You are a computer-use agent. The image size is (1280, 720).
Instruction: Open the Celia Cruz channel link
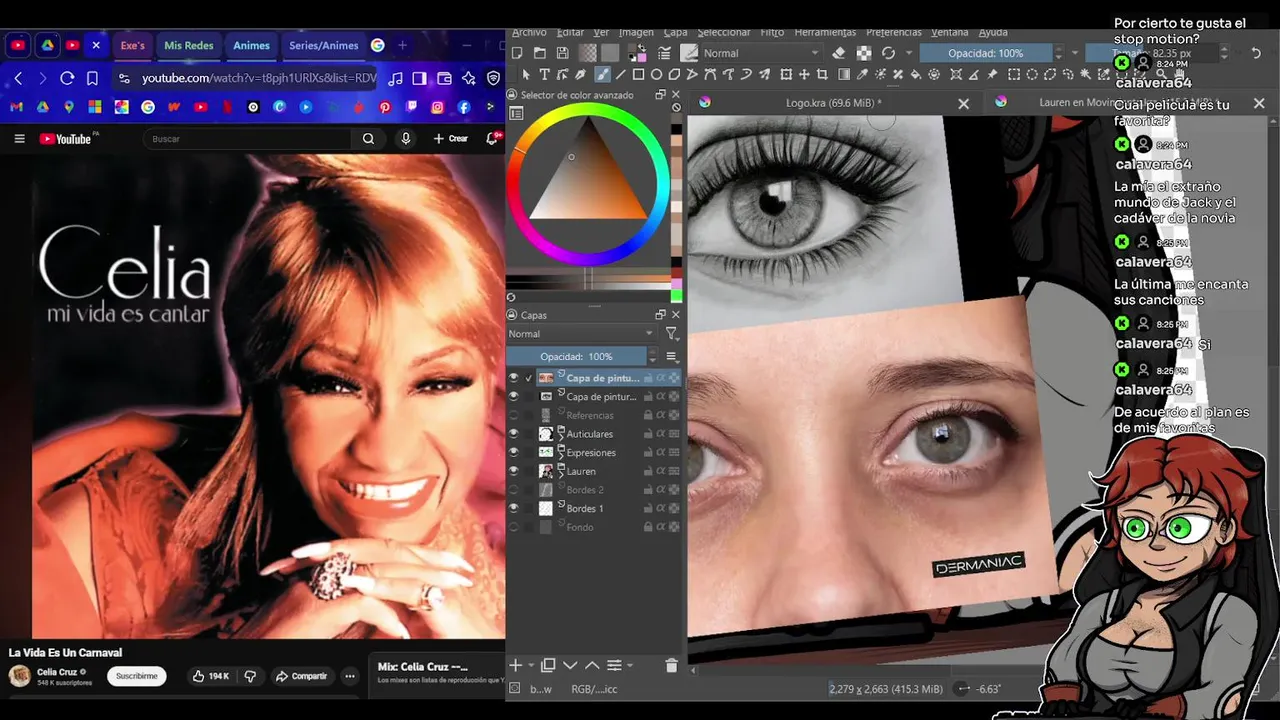57,672
